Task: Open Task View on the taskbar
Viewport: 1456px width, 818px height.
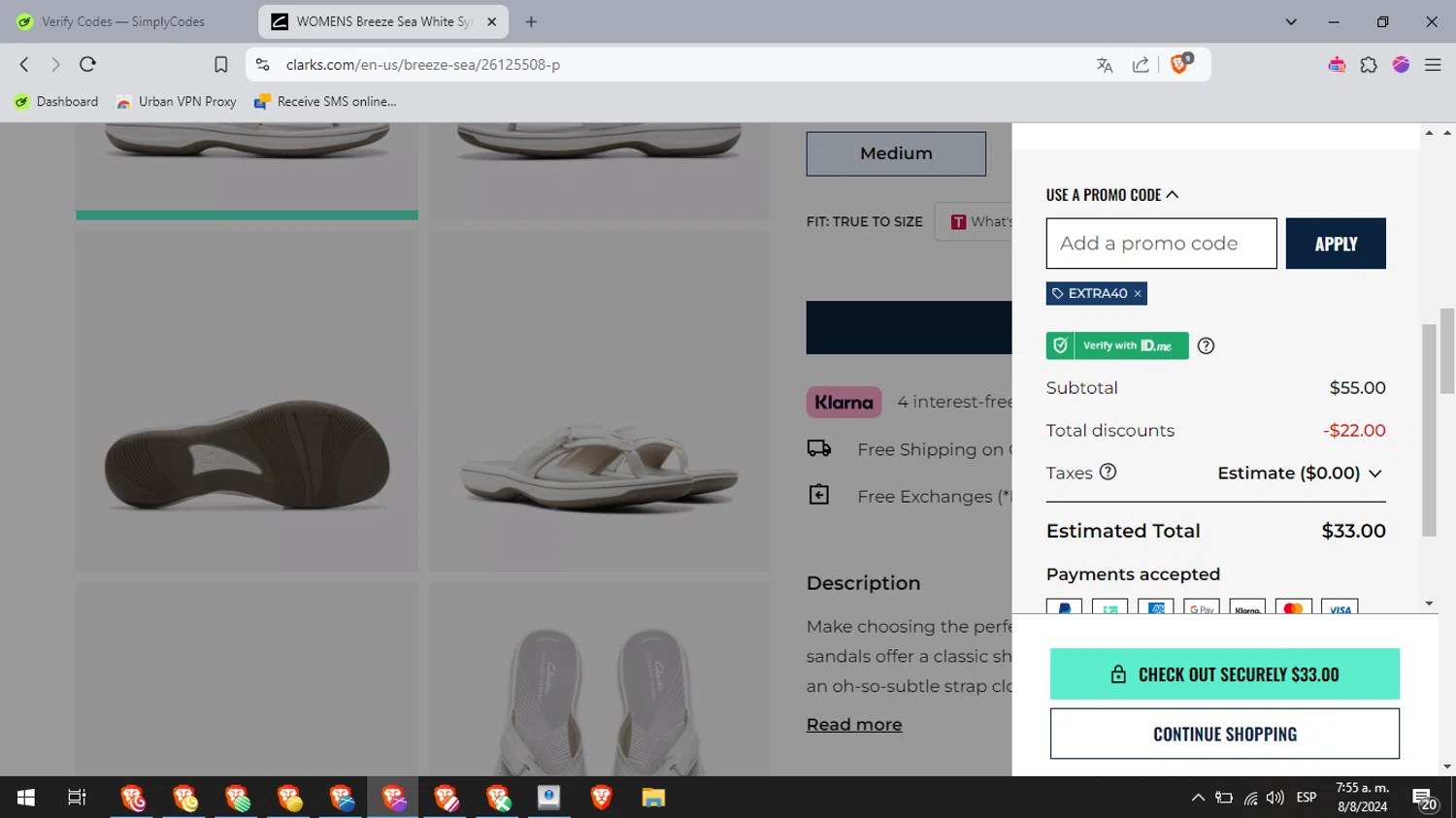Action: tap(77, 798)
